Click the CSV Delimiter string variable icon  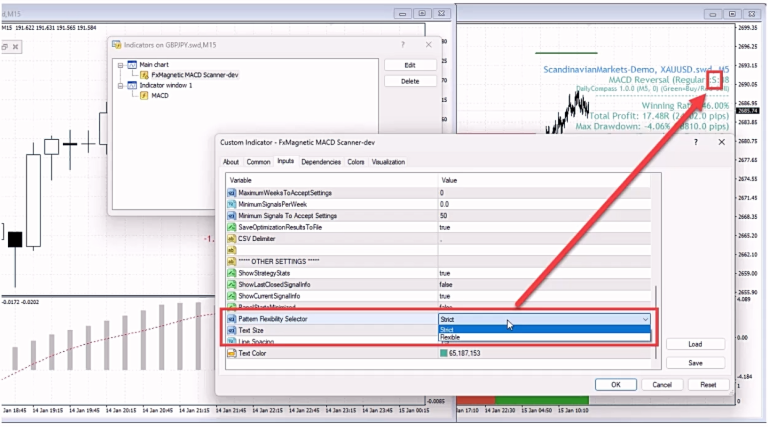[232, 239]
